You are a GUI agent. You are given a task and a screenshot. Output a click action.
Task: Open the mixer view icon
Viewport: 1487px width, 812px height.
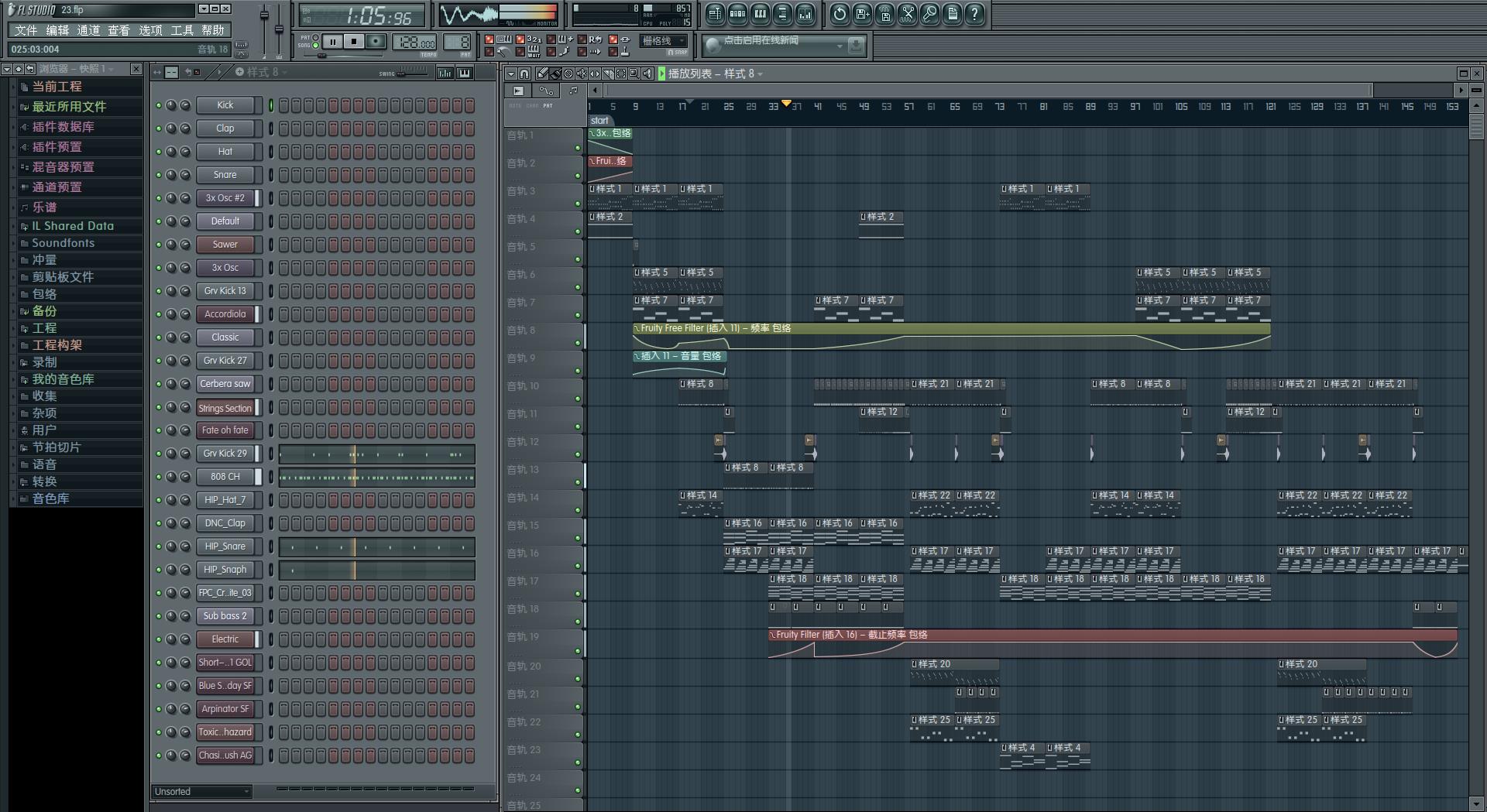(x=805, y=13)
